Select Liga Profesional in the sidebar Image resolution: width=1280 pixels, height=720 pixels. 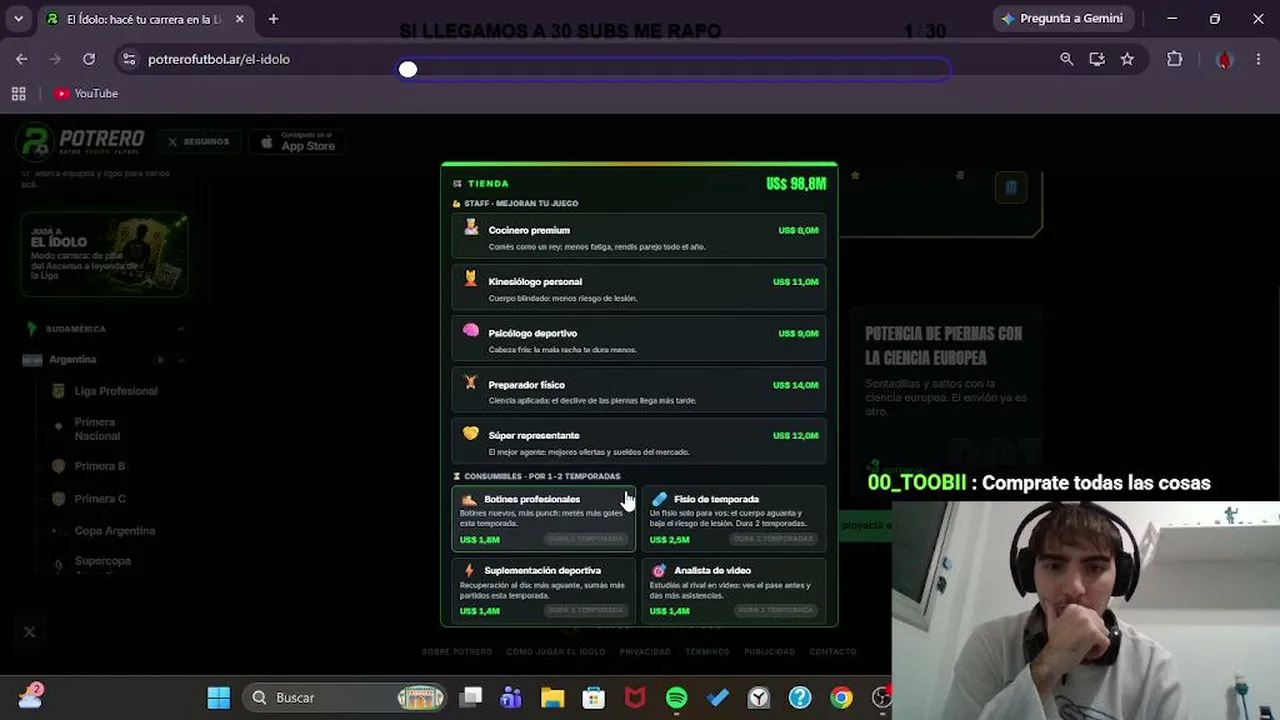click(116, 391)
